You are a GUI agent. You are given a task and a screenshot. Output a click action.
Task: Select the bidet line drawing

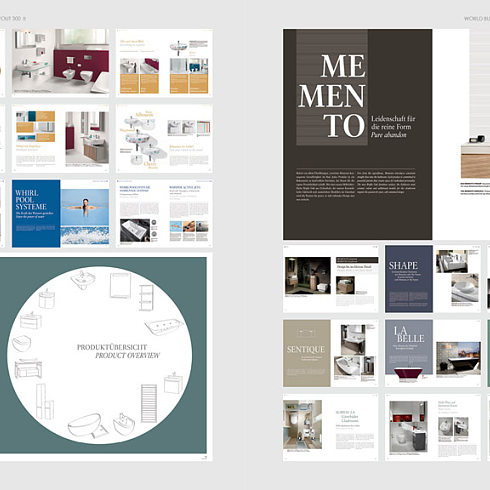124,424
